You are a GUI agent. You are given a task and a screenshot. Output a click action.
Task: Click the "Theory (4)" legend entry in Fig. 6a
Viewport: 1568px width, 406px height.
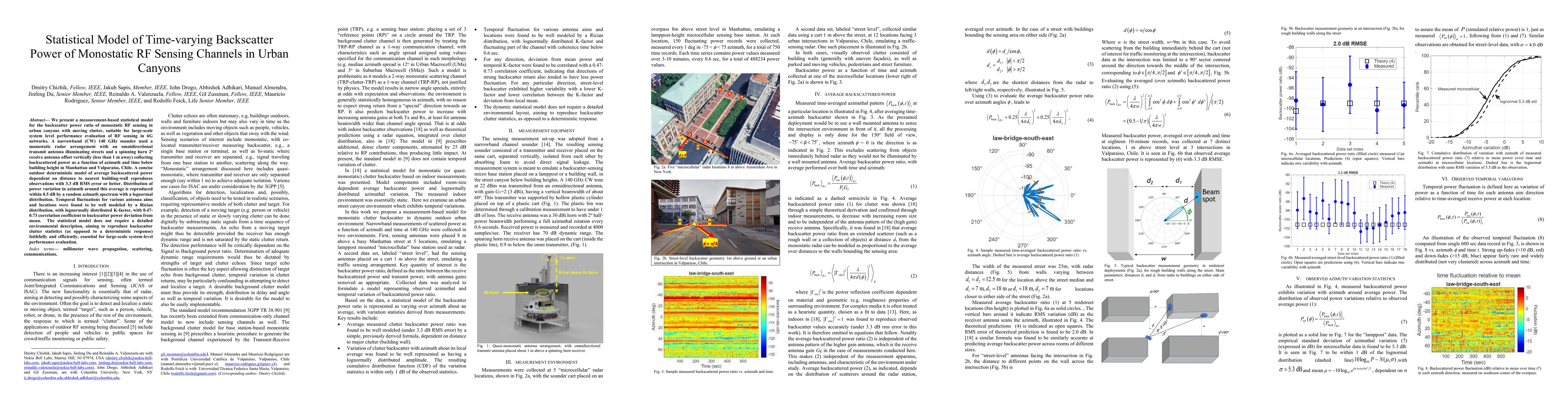pos(1380,62)
